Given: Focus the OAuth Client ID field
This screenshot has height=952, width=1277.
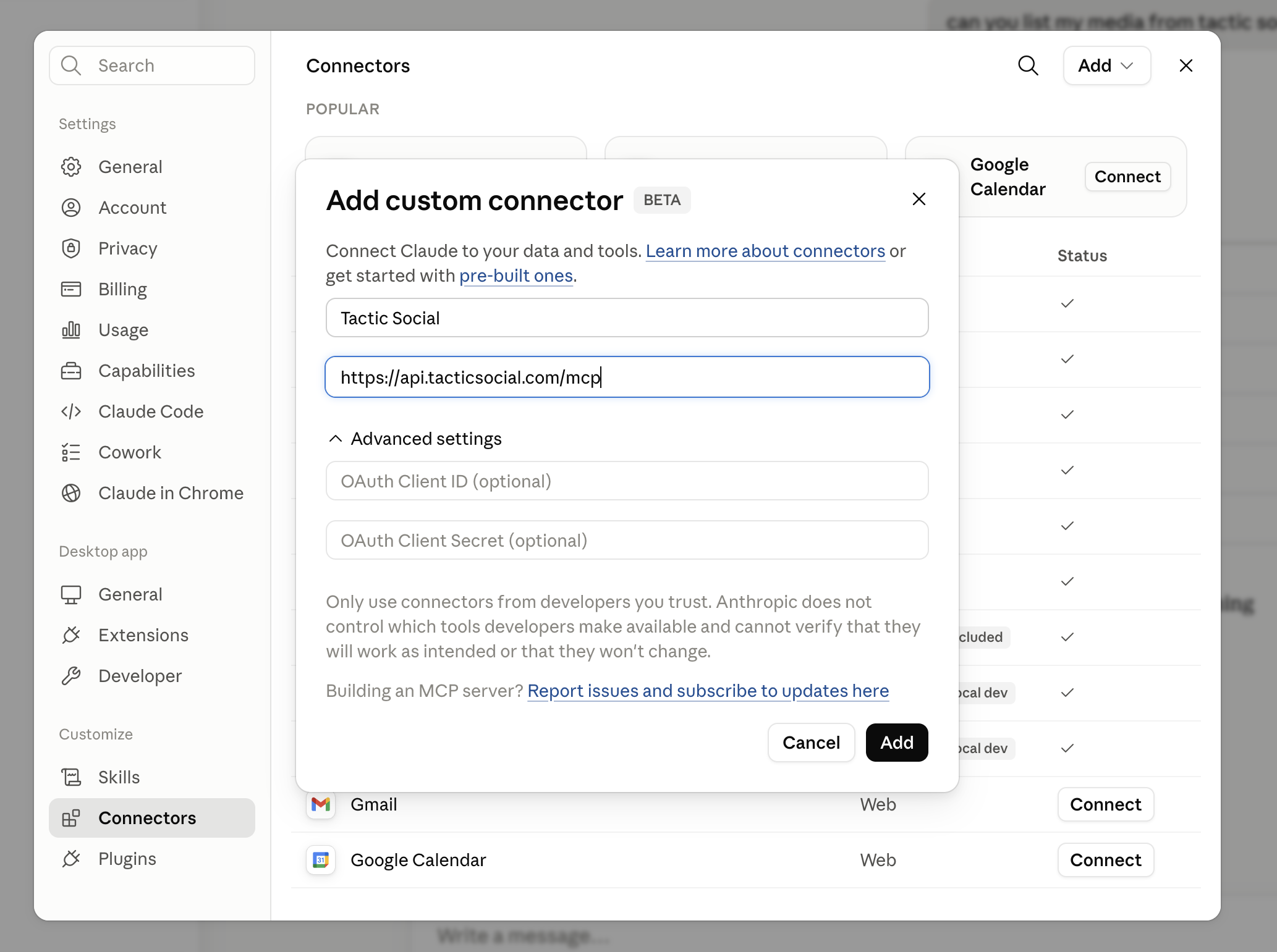Looking at the screenshot, I should 627,481.
